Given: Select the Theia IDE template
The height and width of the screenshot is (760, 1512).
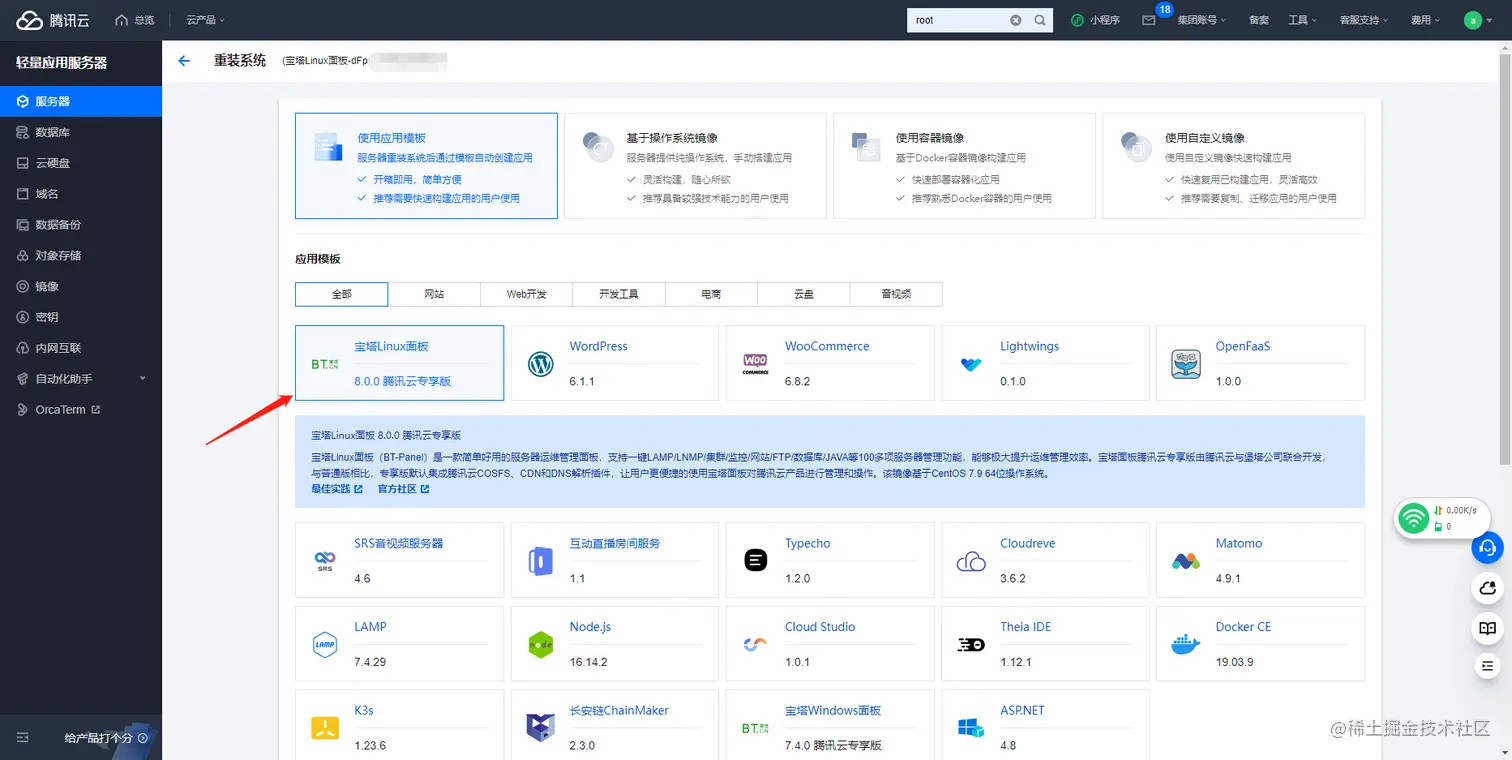Looking at the screenshot, I should pyautogui.click(x=1045, y=644).
